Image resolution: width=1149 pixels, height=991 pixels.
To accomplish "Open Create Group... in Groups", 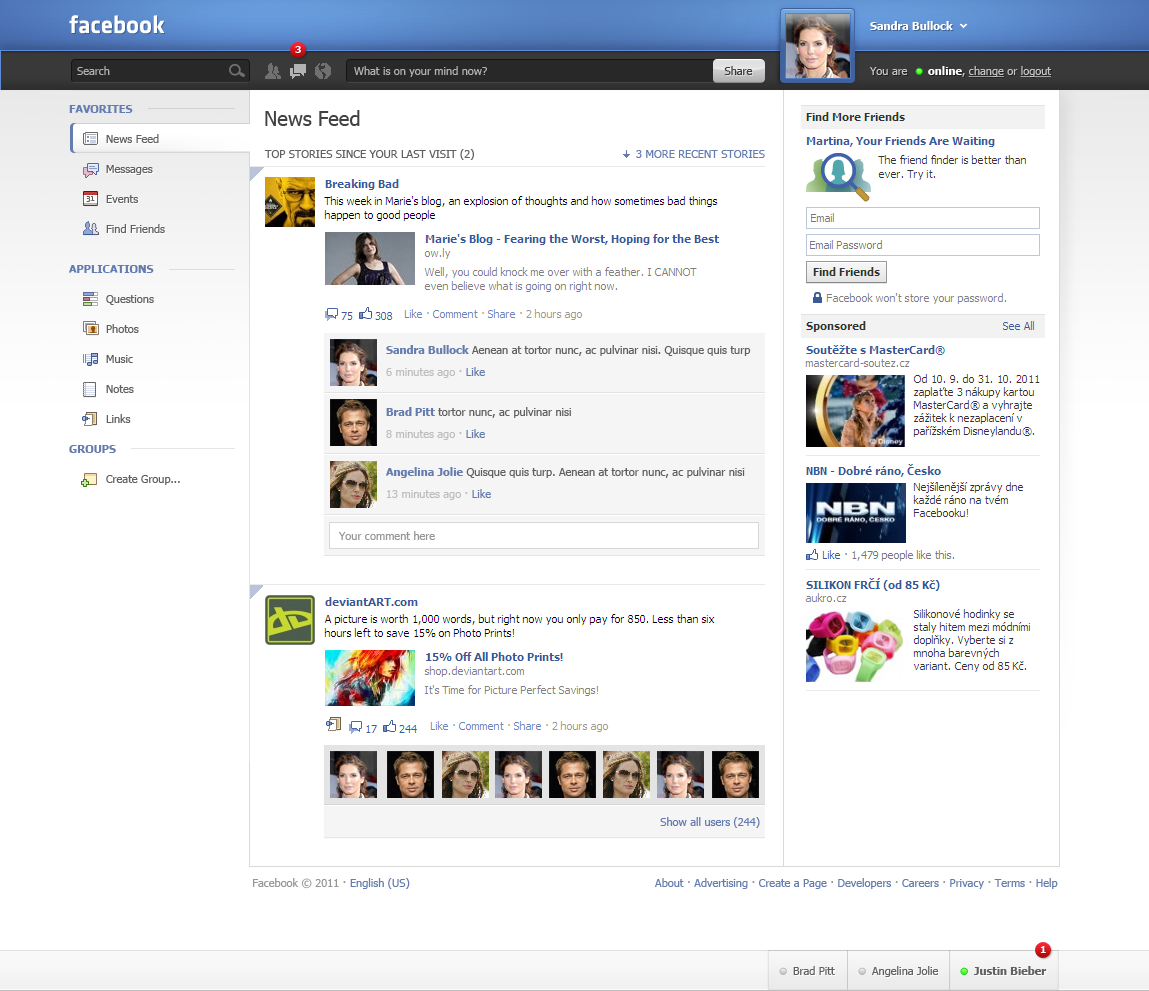I will pos(143,479).
